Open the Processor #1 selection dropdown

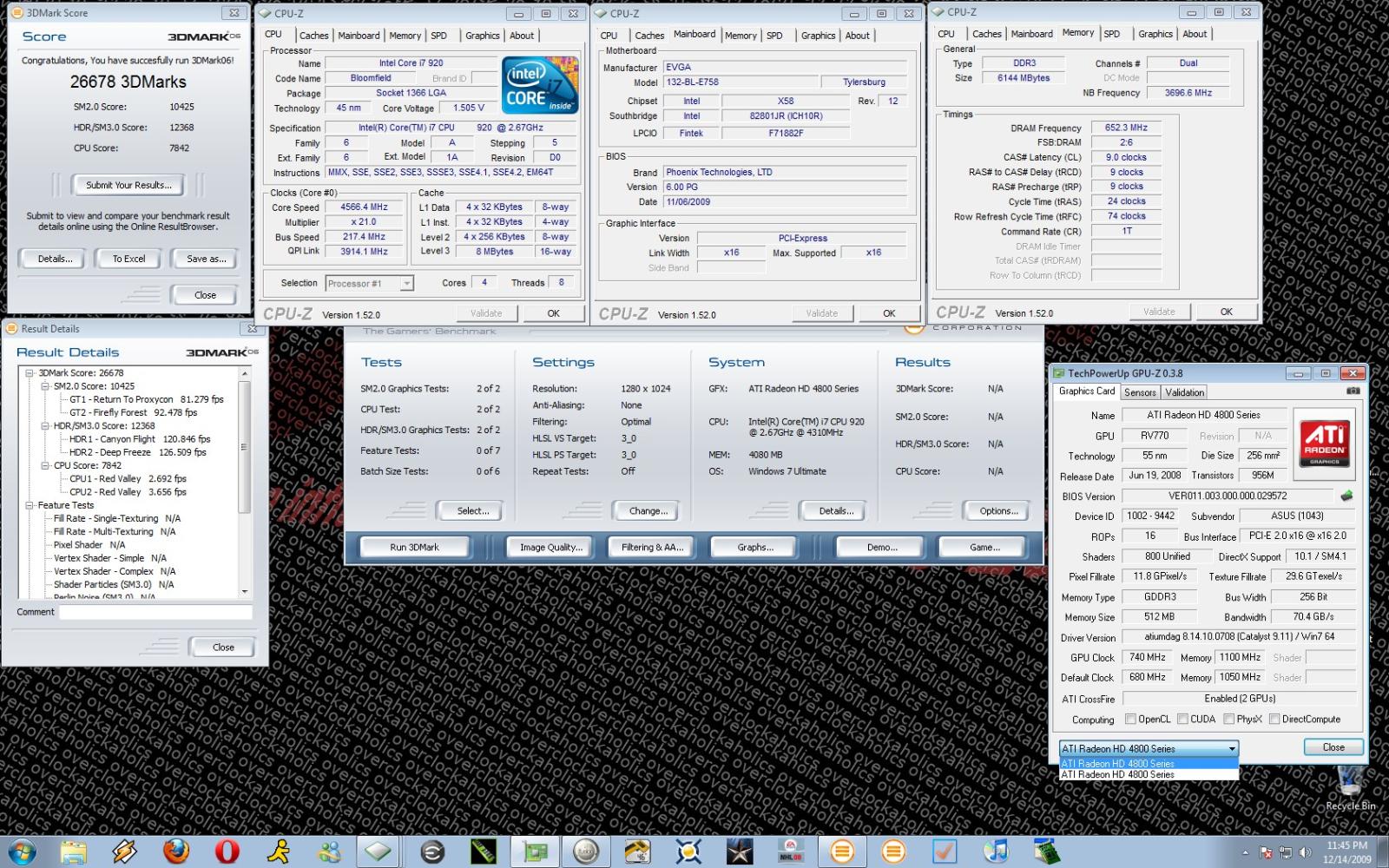tap(370, 284)
